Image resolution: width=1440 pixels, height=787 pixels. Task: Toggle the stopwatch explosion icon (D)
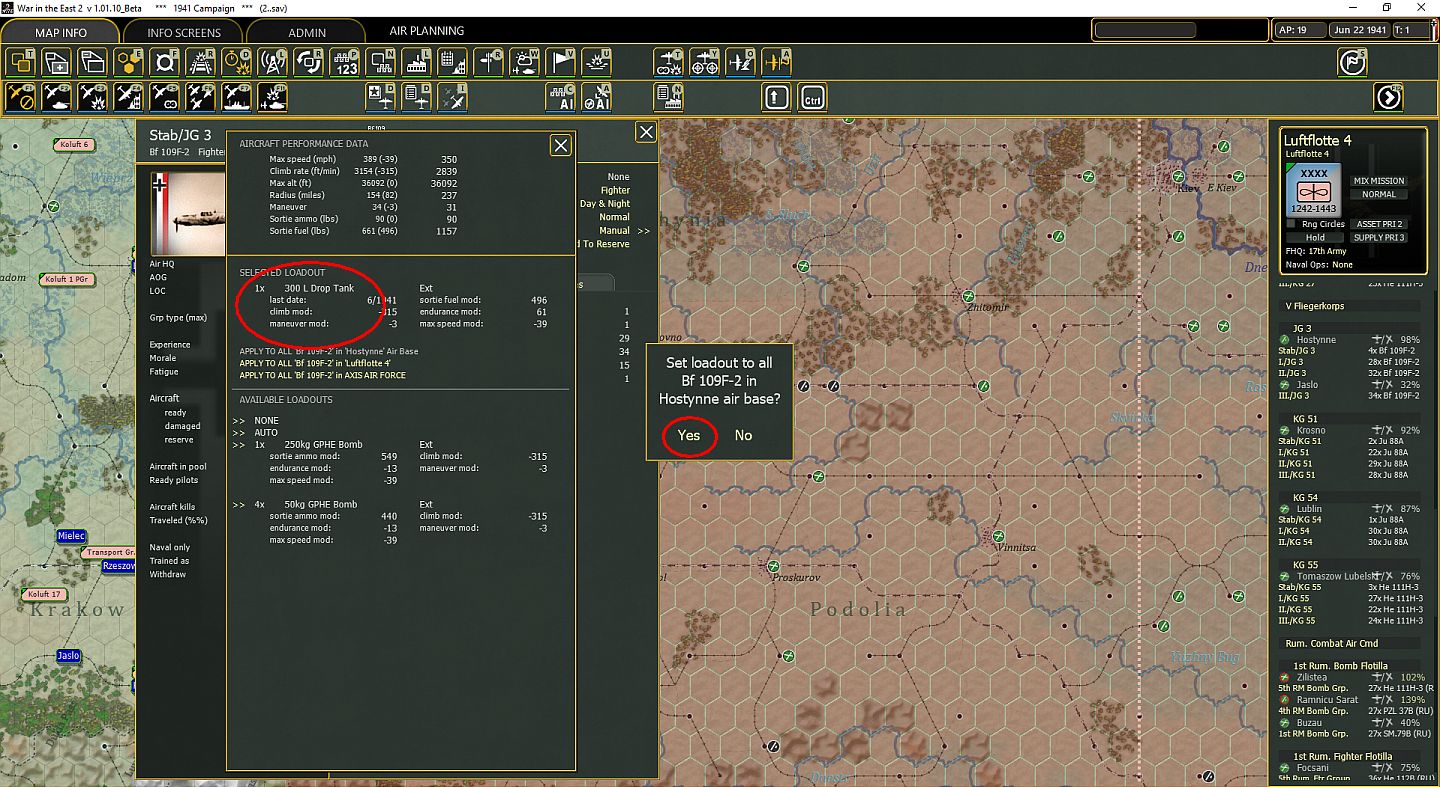tap(237, 62)
